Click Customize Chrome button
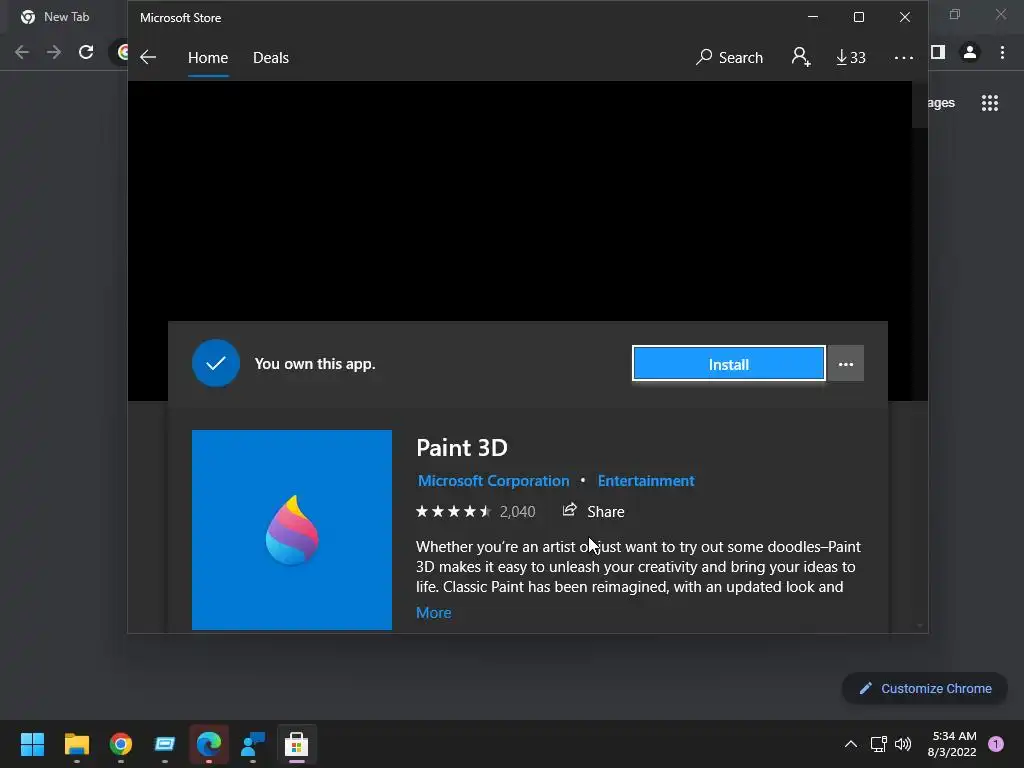 925,688
